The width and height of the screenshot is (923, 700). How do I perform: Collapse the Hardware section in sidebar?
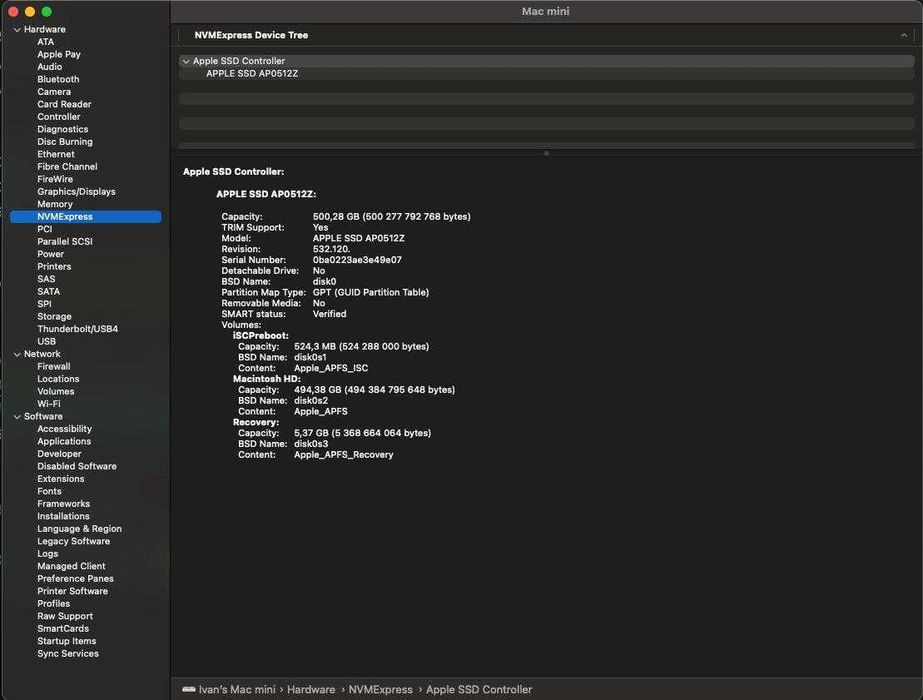point(17,29)
